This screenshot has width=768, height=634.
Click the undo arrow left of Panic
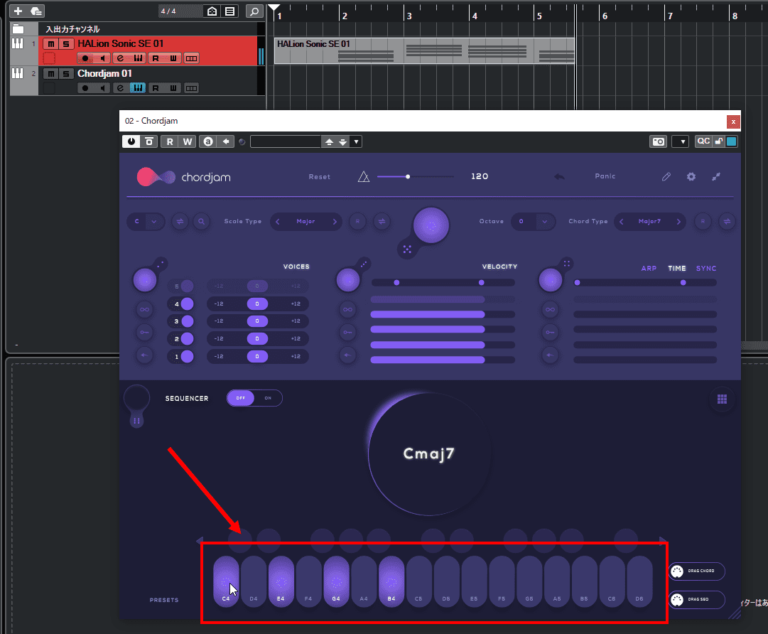pos(559,177)
